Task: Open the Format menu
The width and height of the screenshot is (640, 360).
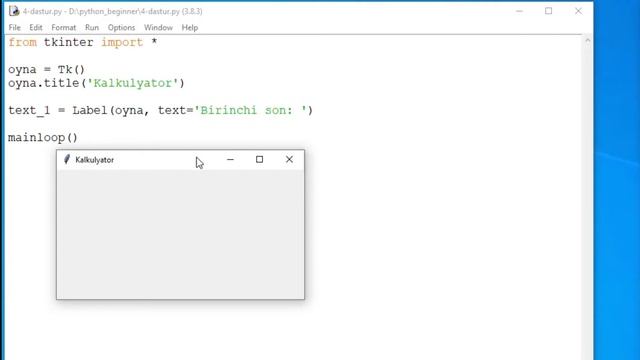Action: pyautogui.click(x=63, y=28)
